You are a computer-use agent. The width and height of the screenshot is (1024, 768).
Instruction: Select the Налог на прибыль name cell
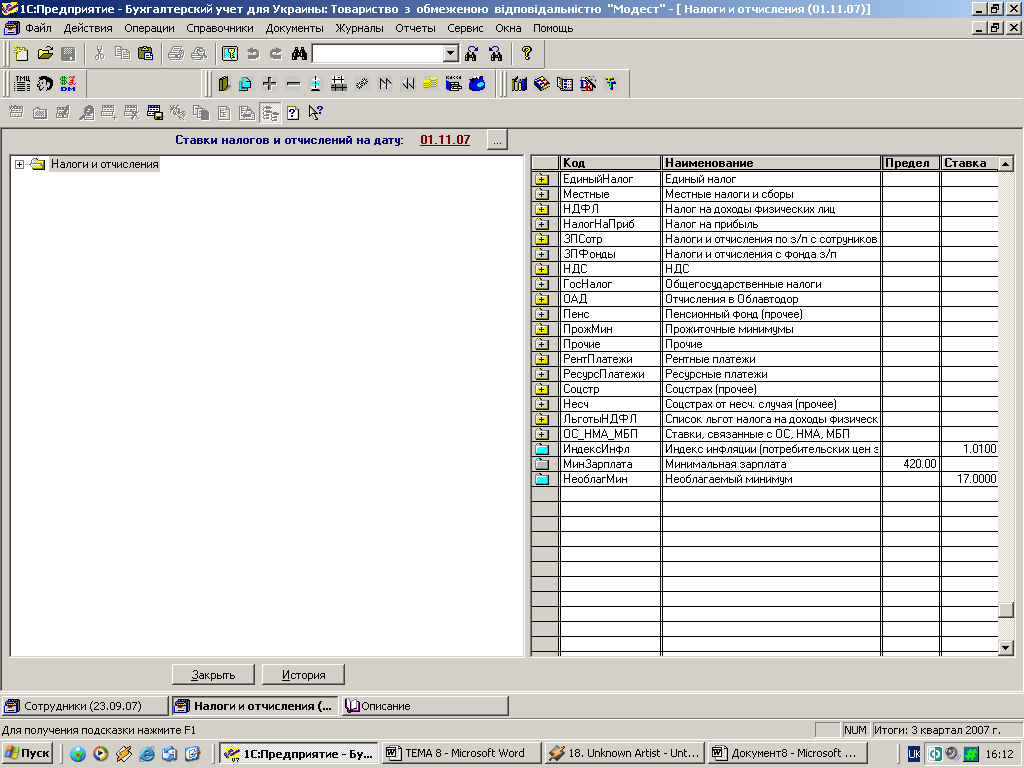tap(771, 224)
